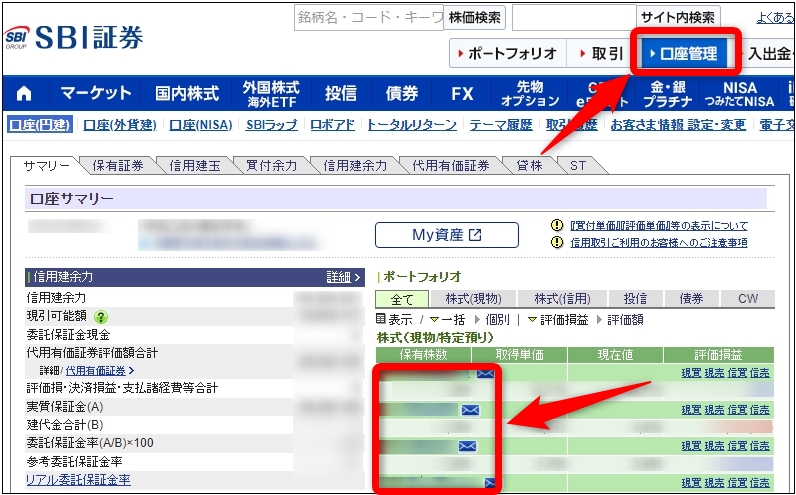Click the 株価検索 button
The height and width of the screenshot is (495, 796).
click(475, 17)
